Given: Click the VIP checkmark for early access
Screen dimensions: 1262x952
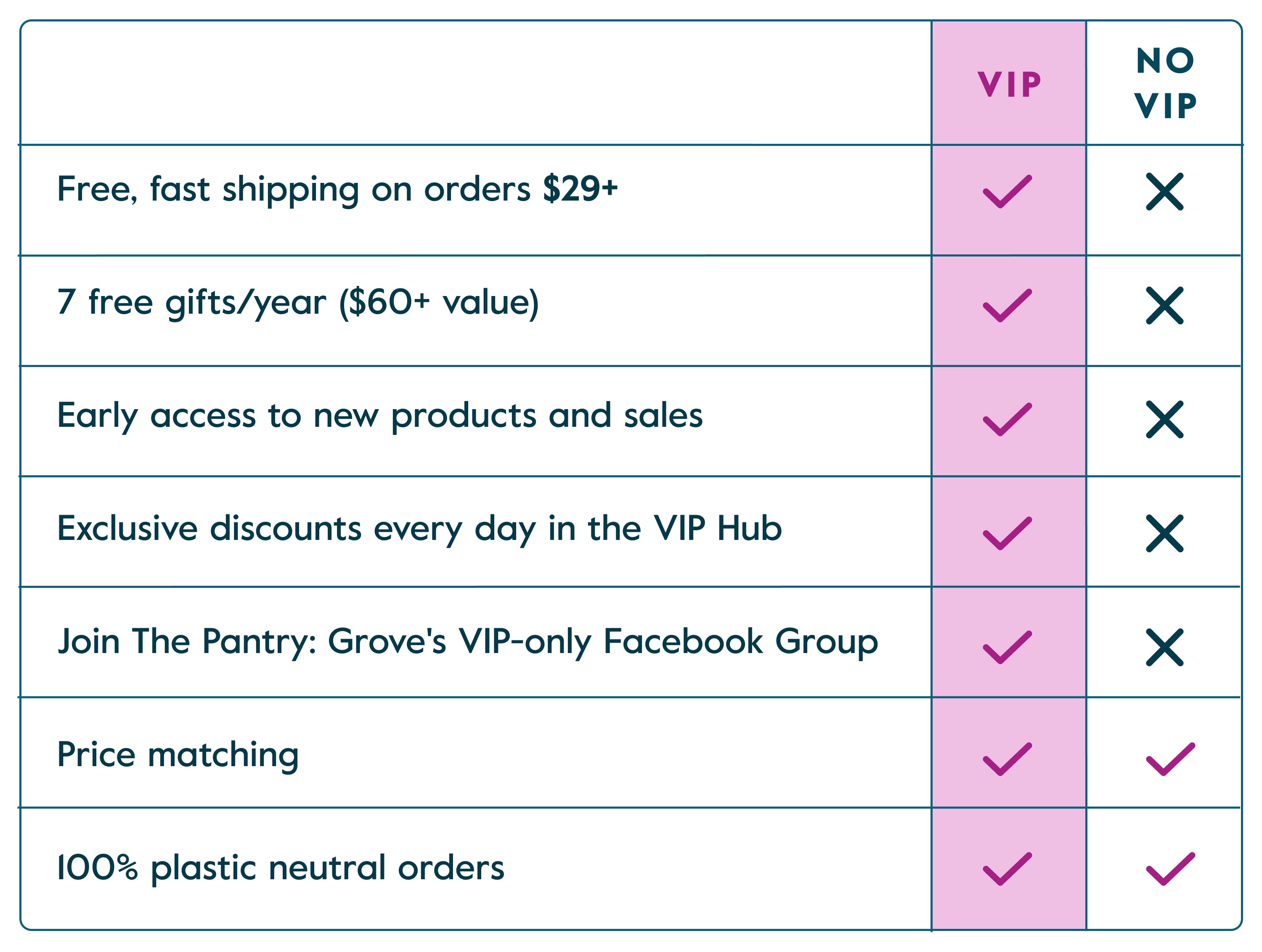Looking at the screenshot, I should pyautogui.click(x=1007, y=420).
